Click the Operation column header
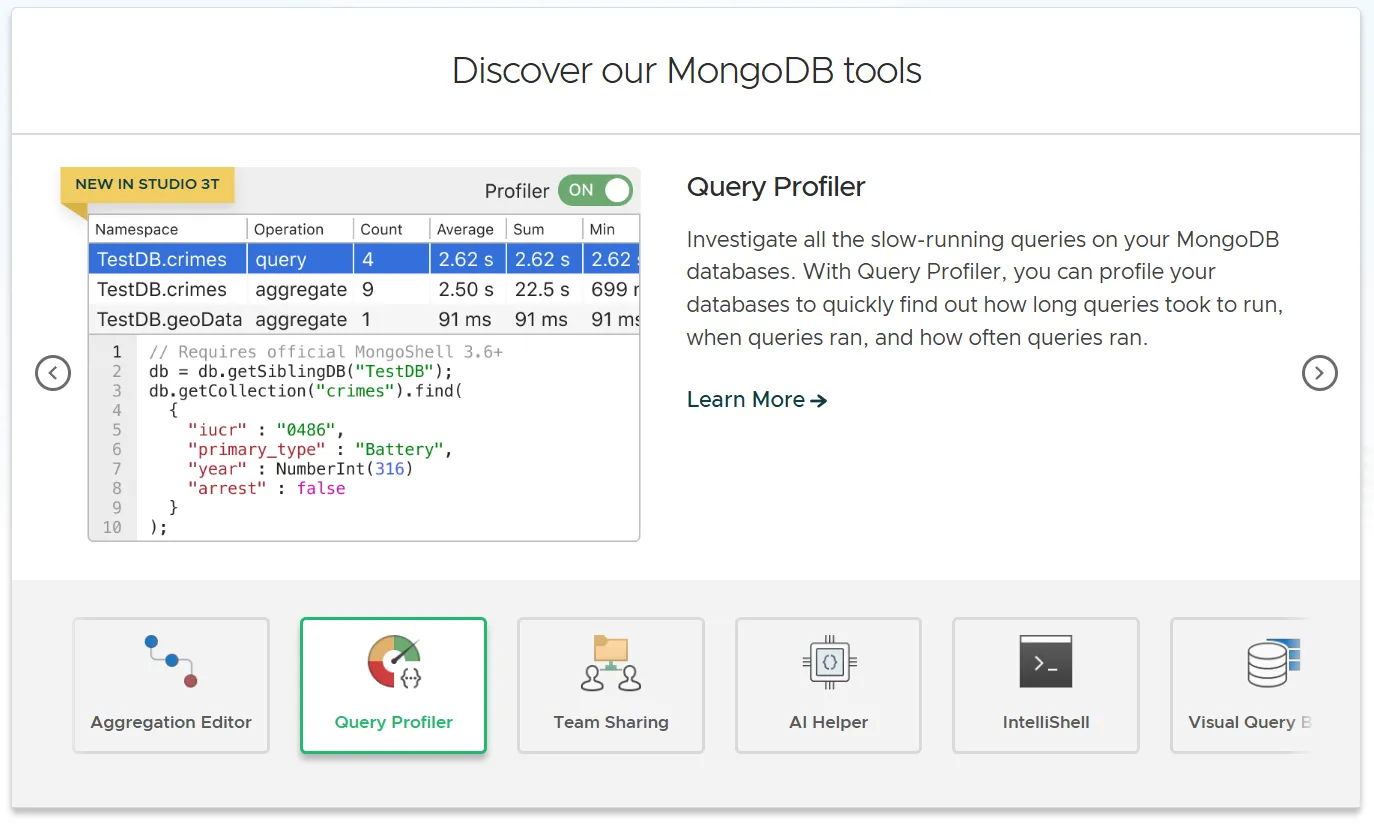Screen dimensions: 1374x828 (300, 229)
